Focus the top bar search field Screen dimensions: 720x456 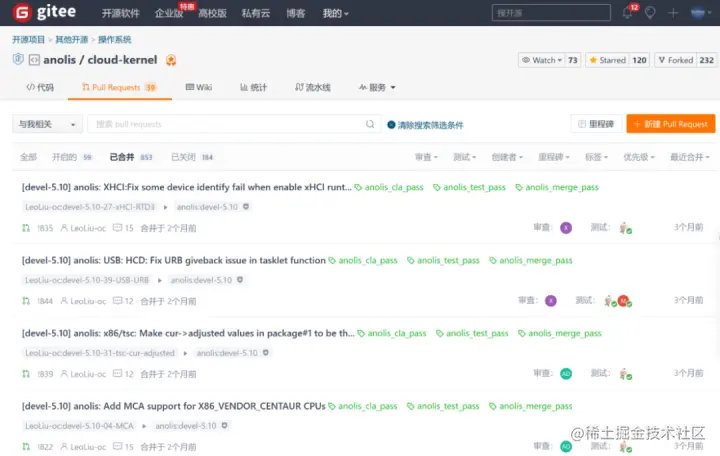551,13
